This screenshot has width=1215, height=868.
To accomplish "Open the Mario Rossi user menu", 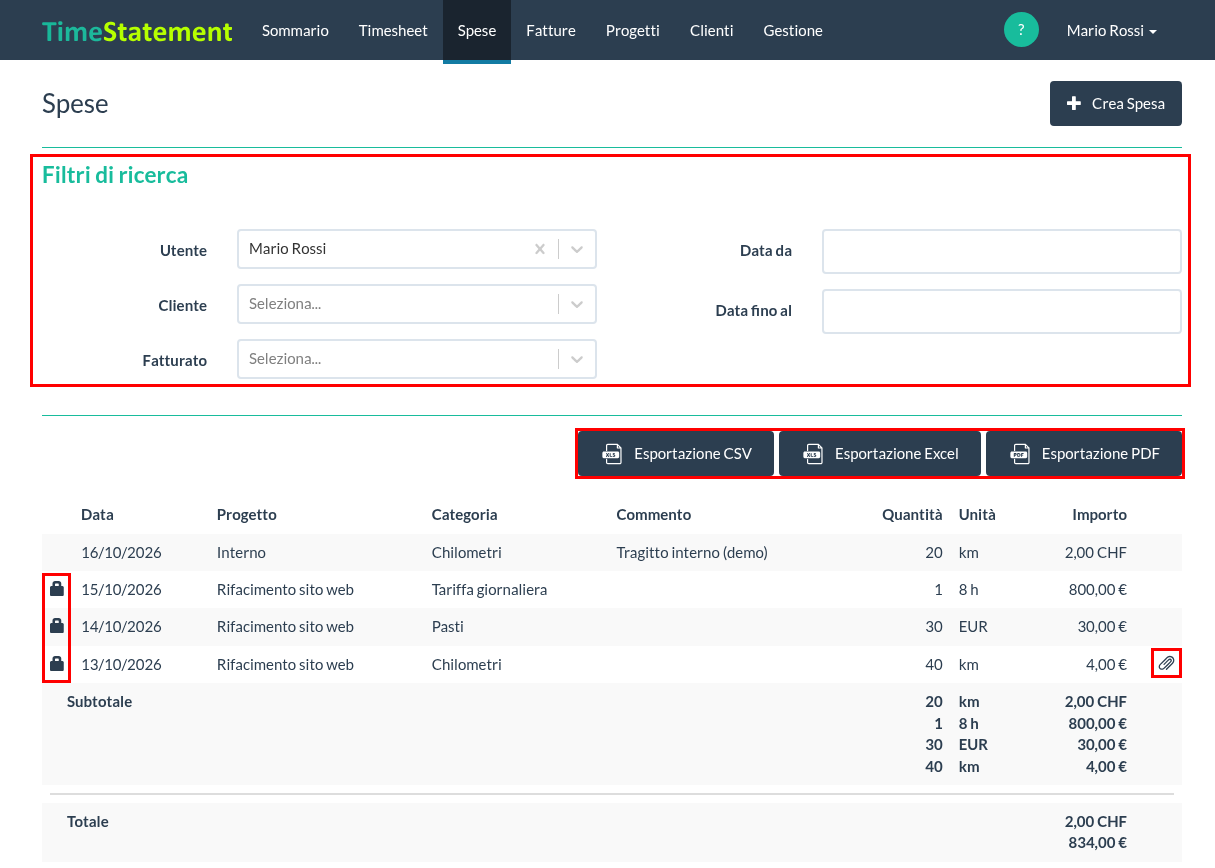I will [1112, 30].
